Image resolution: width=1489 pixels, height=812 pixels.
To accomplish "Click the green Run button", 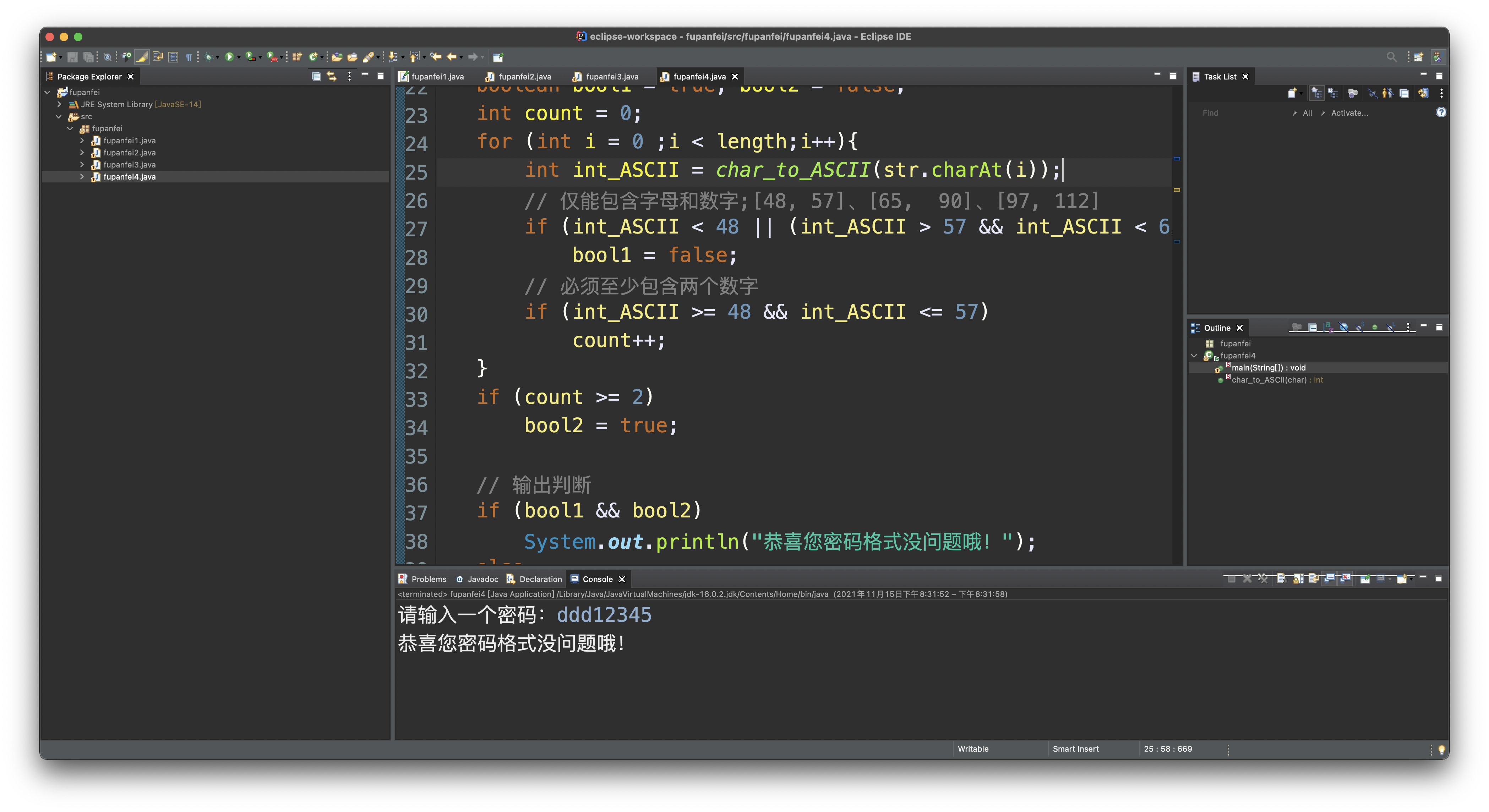I will click(x=229, y=57).
